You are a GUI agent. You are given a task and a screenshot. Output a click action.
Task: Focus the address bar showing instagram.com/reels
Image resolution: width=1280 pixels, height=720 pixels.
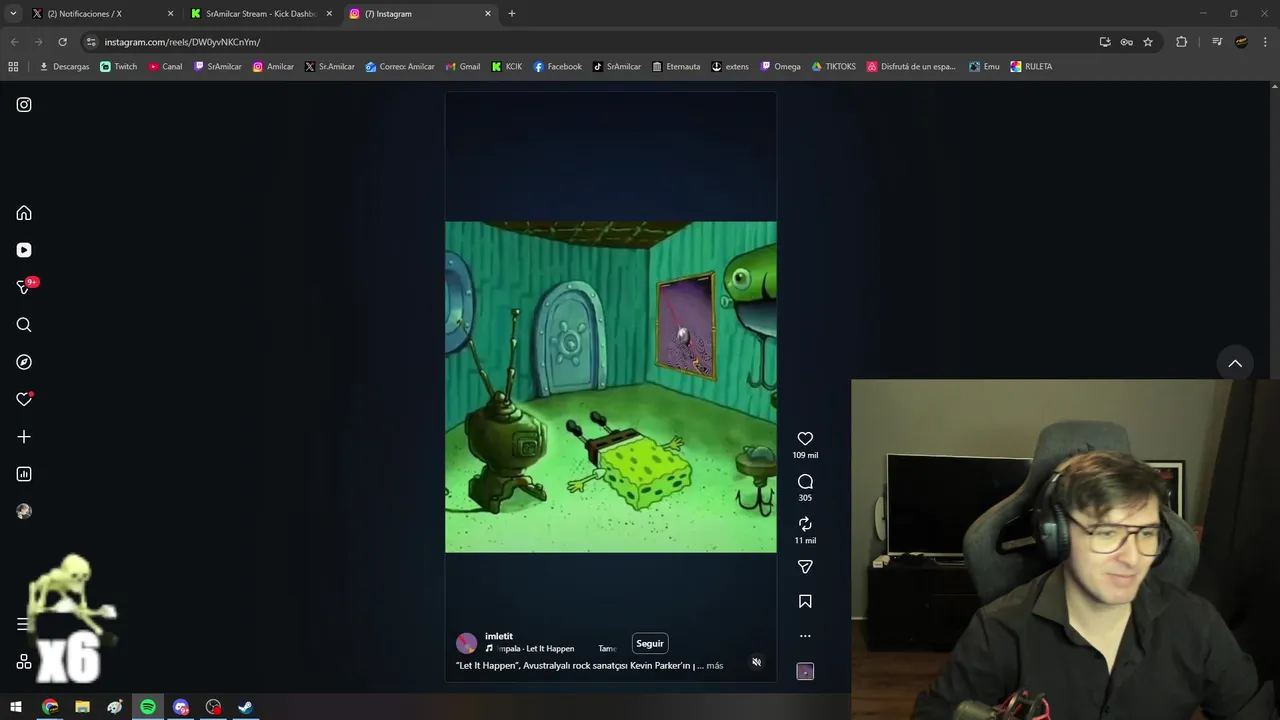(x=590, y=42)
